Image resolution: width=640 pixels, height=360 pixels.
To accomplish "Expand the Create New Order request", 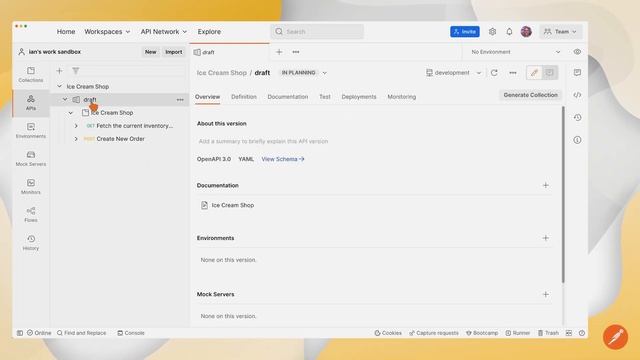I will 76,139.
